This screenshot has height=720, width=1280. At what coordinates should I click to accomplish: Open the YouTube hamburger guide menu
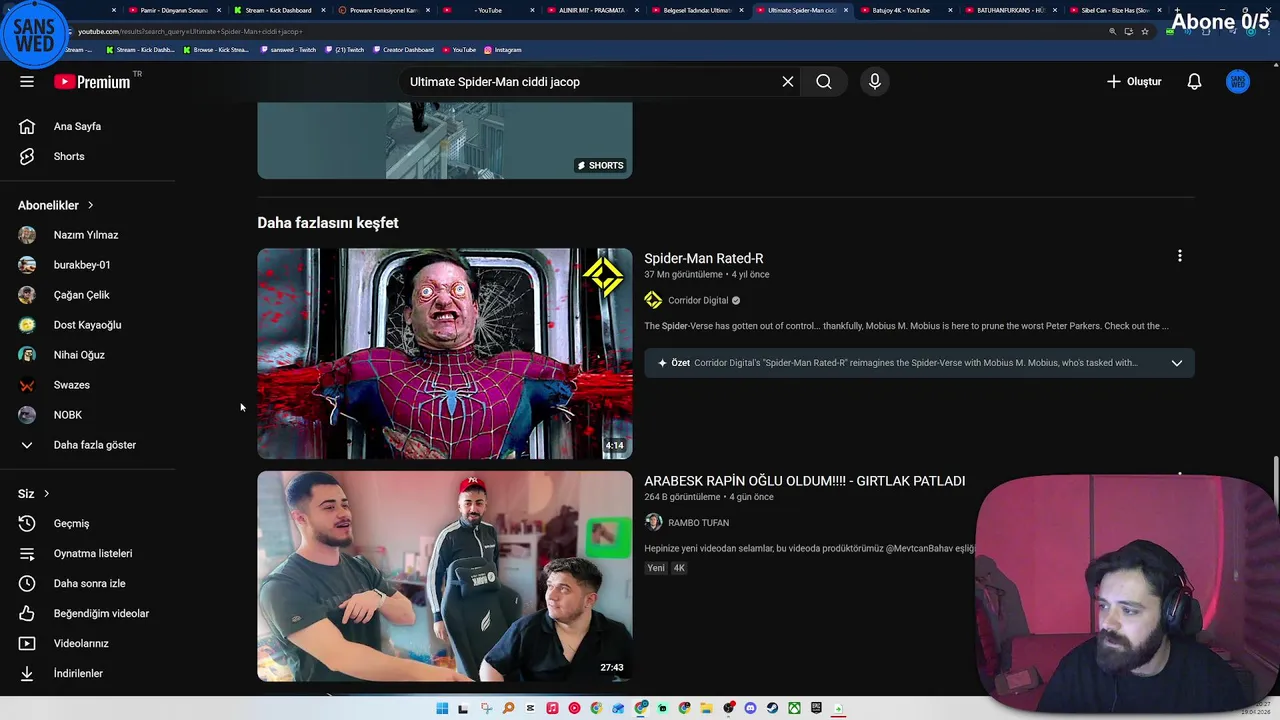[27, 82]
